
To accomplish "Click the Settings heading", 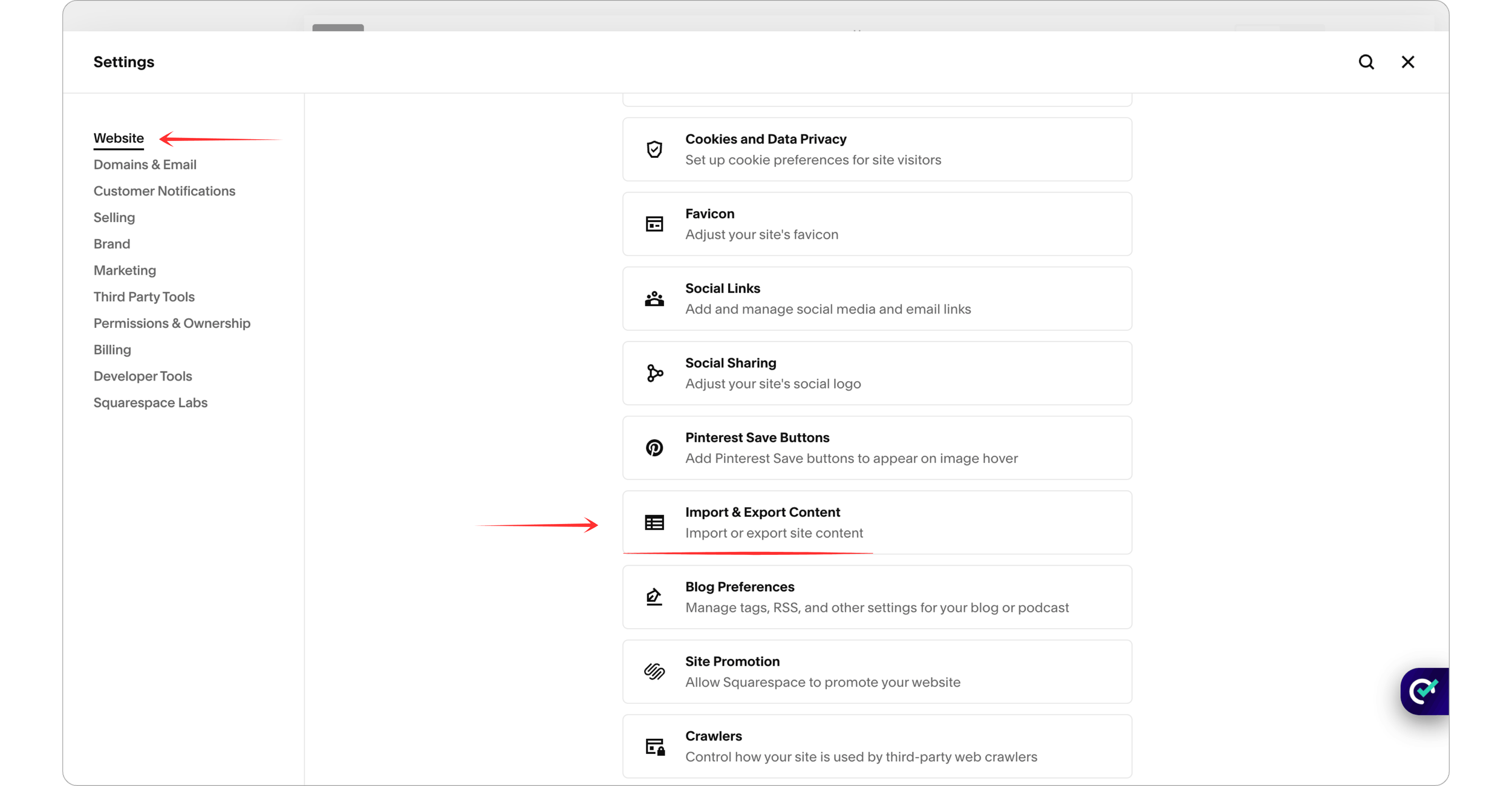I will pyautogui.click(x=123, y=62).
